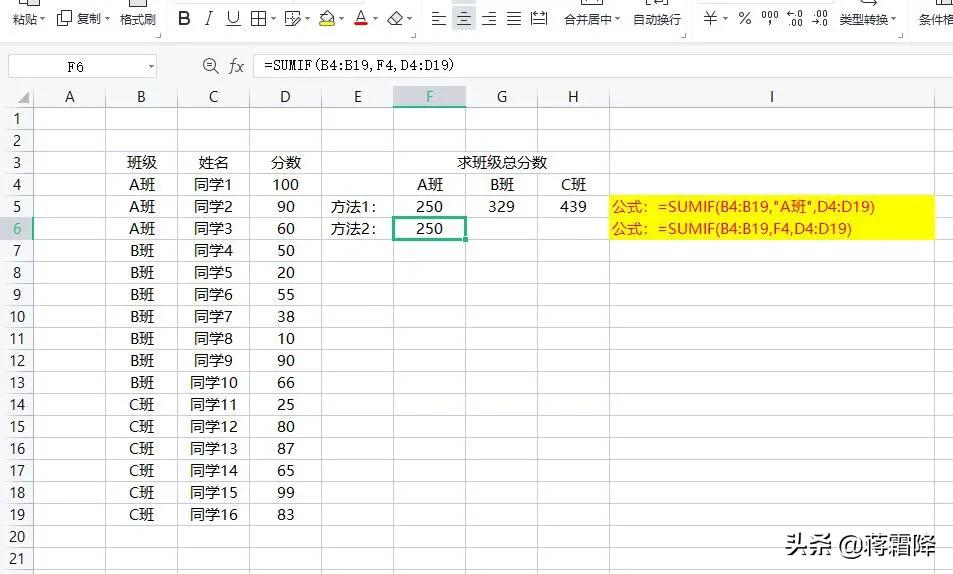Center align text horizontally
Screen dimensions: 953x574
(x=464, y=19)
